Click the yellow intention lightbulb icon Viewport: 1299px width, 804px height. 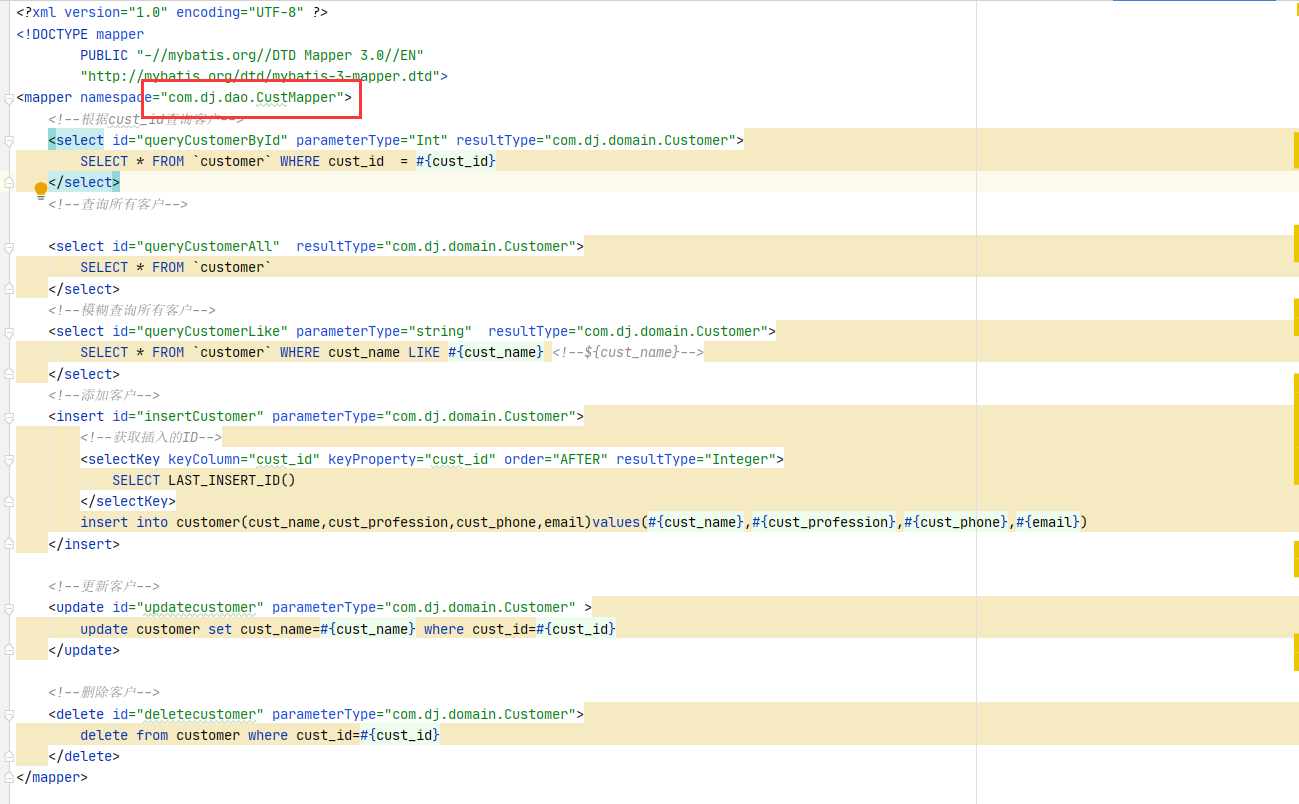point(41,189)
